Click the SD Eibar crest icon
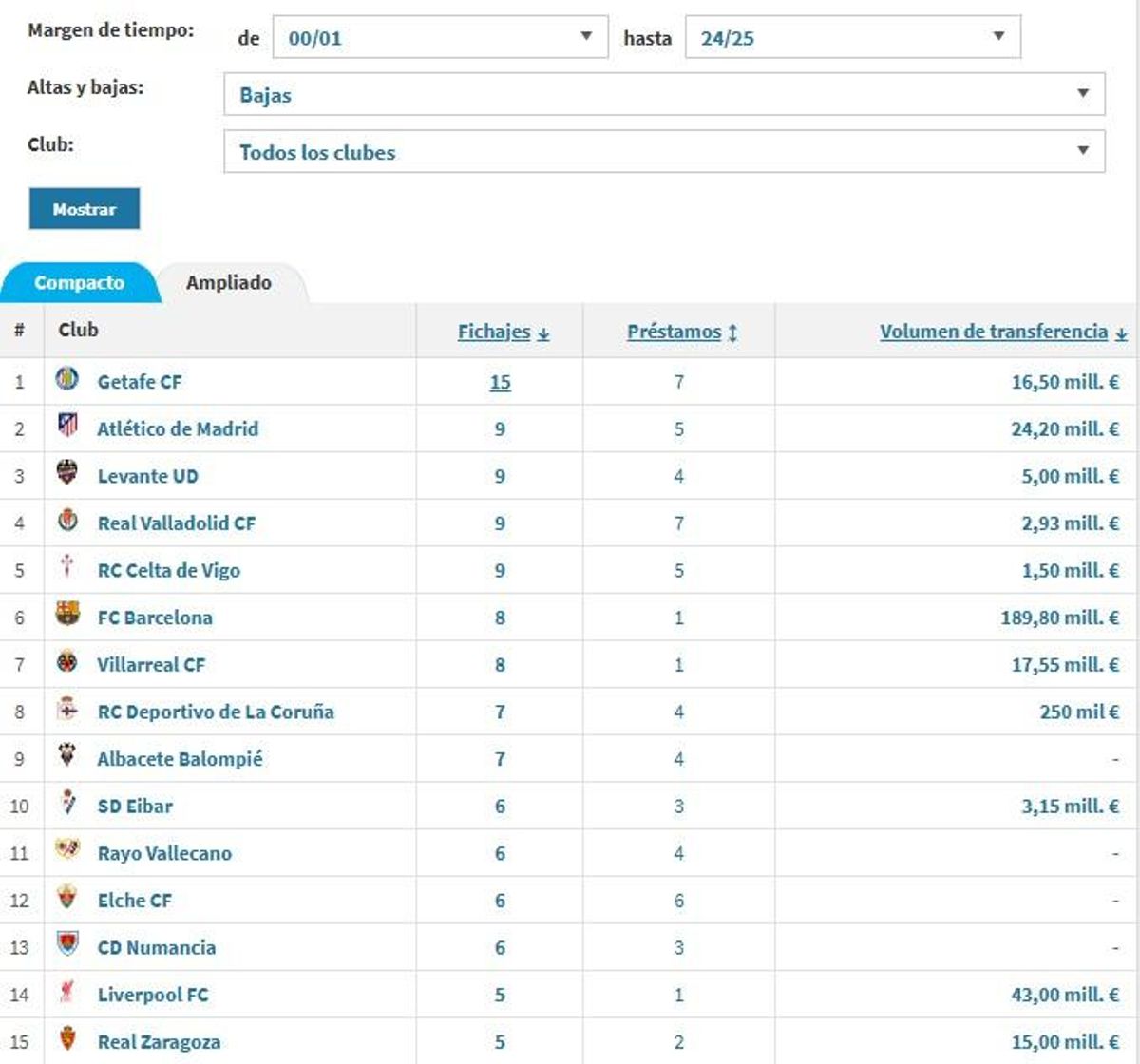This screenshot has height=1064, width=1140. tap(67, 803)
